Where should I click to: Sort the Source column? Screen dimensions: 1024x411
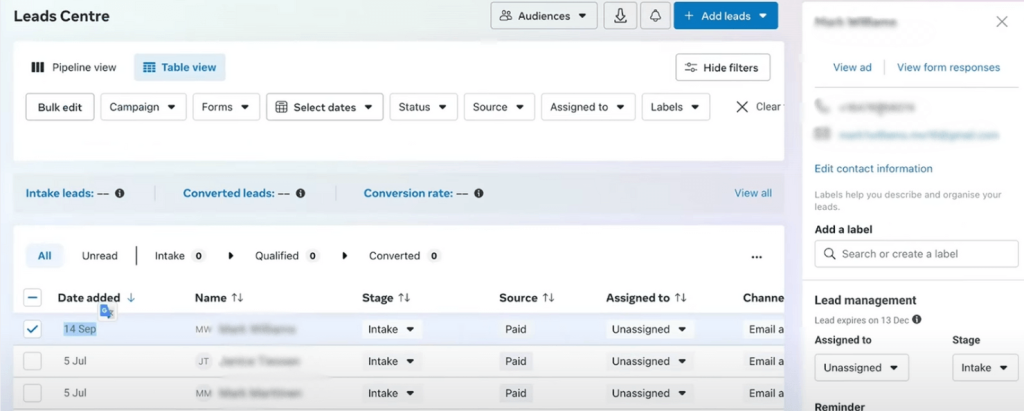pos(548,298)
